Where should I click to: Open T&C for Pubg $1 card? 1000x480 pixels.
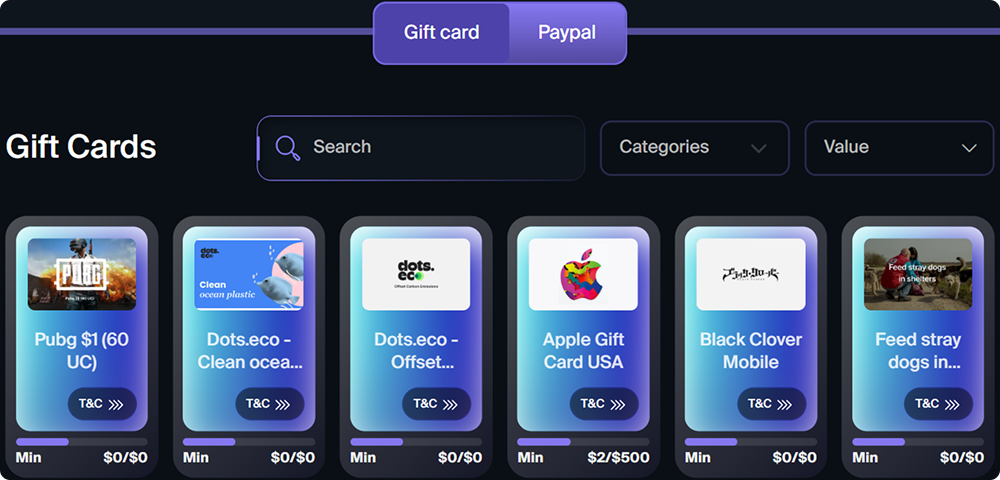102,404
